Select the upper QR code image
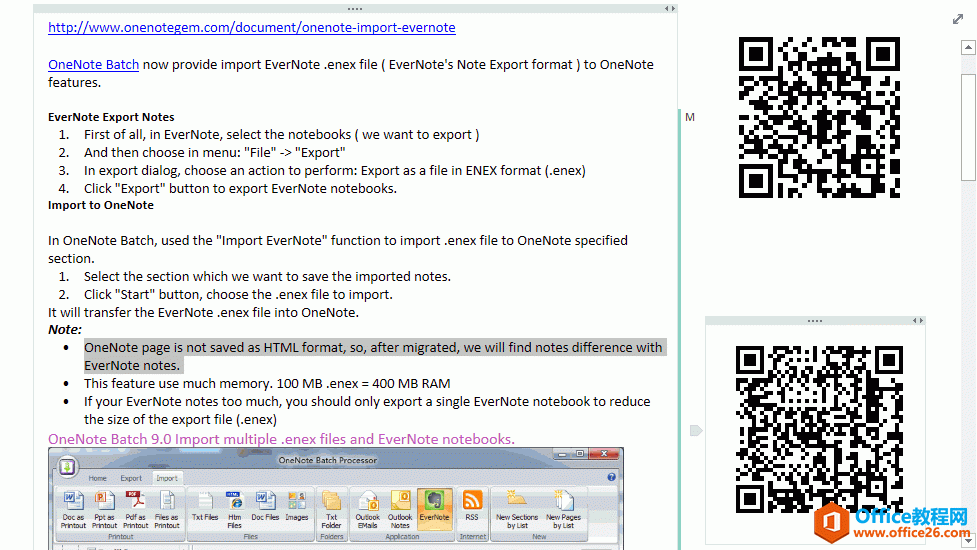 [819, 117]
